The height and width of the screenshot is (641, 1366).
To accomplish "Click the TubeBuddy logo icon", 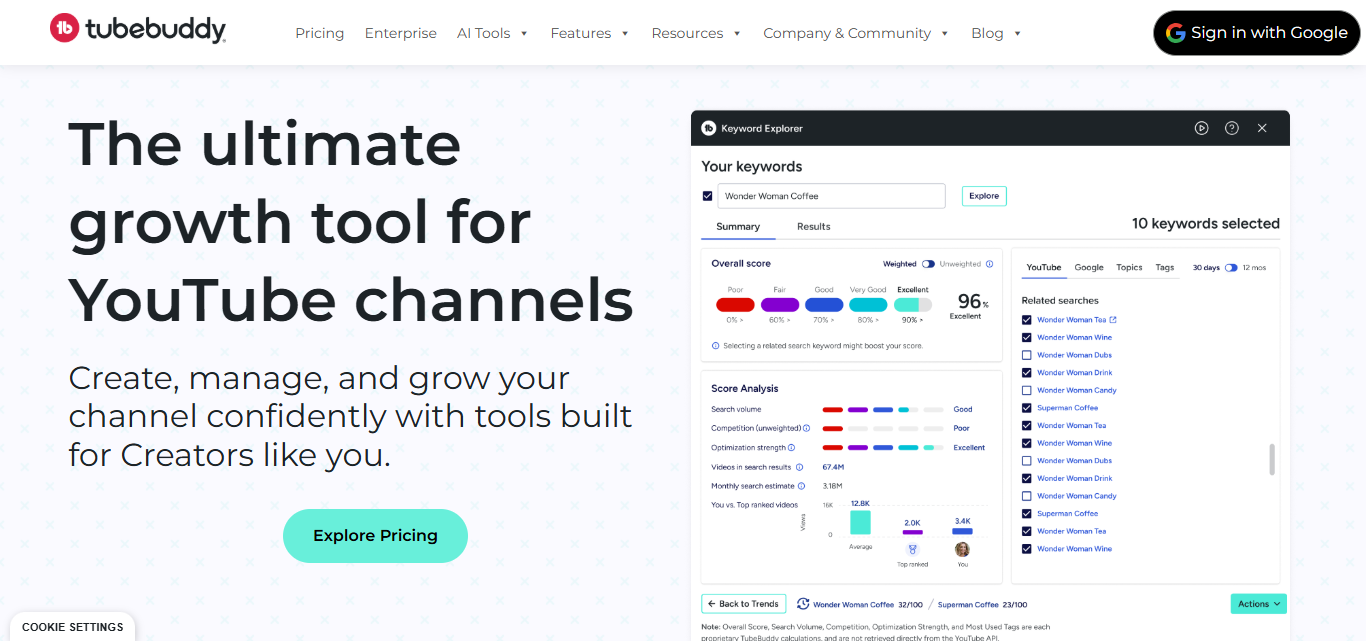I will point(65,29).
